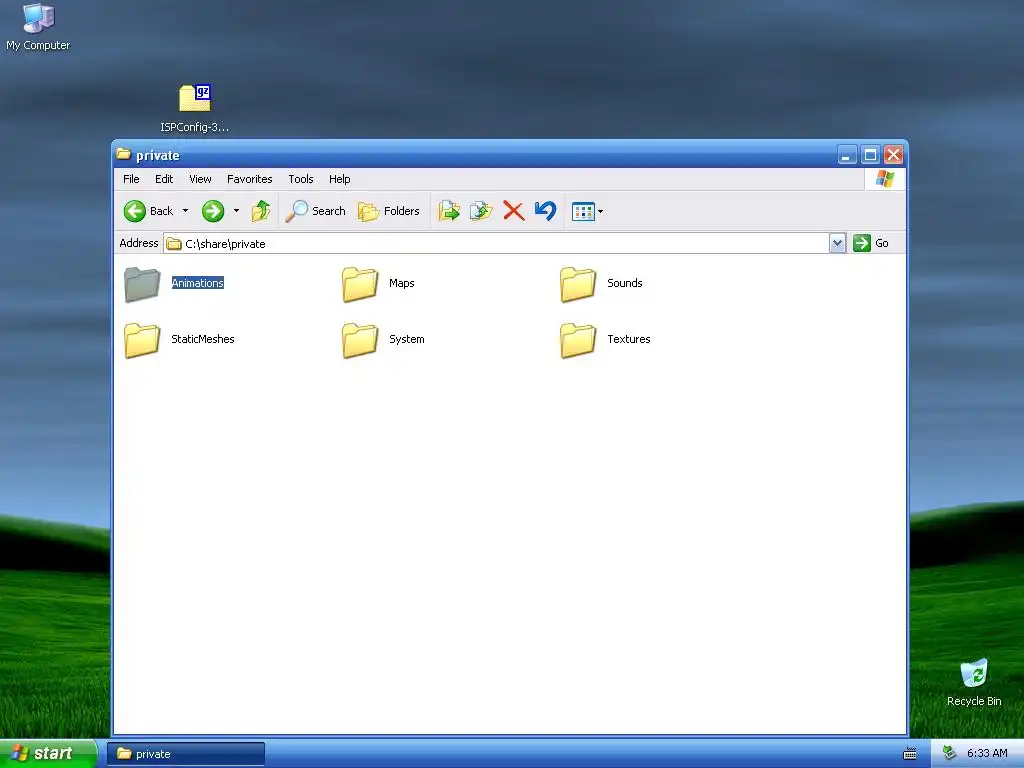
Task: Toggle the Folders tree pane
Action: click(x=389, y=211)
